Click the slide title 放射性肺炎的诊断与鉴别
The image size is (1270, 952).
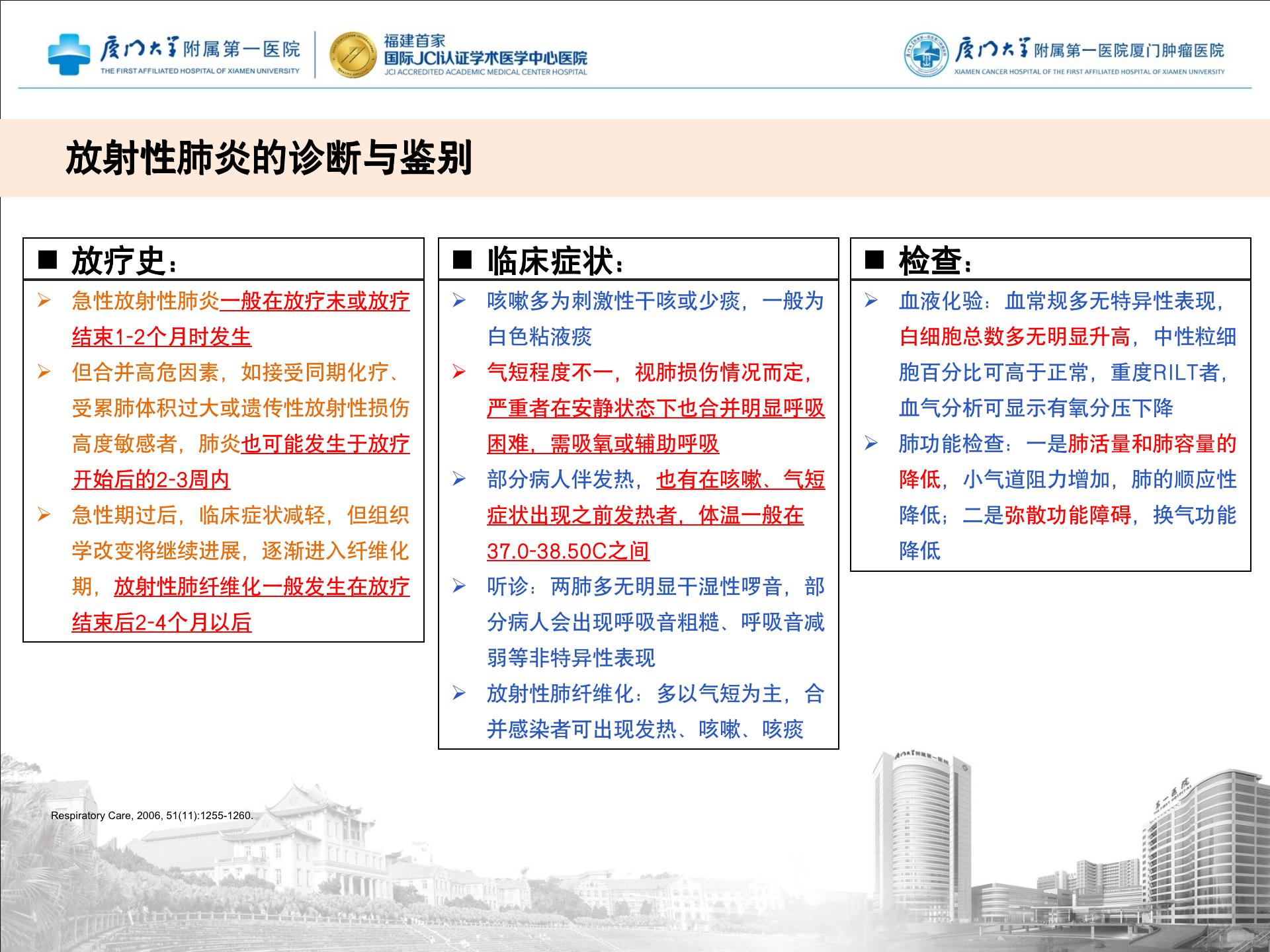(x=269, y=158)
